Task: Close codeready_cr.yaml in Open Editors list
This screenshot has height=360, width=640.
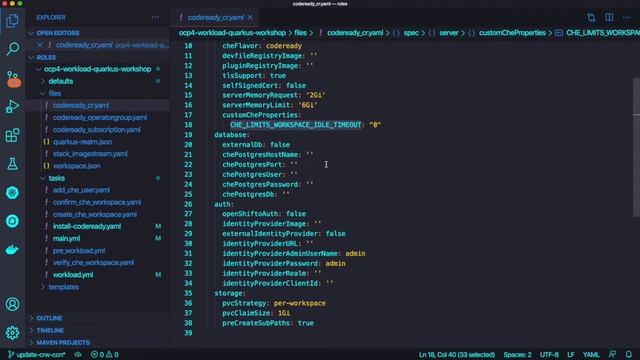Action: [40, 45]
